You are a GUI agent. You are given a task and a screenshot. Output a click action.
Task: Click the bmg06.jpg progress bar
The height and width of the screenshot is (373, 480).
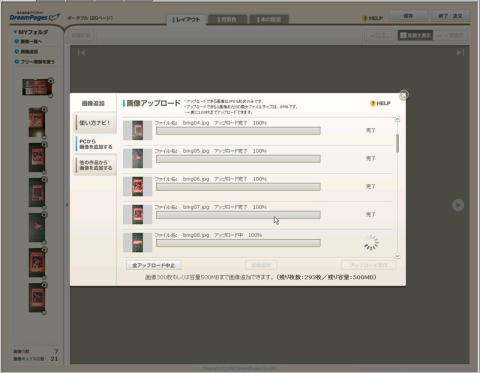tap(238, 187)
